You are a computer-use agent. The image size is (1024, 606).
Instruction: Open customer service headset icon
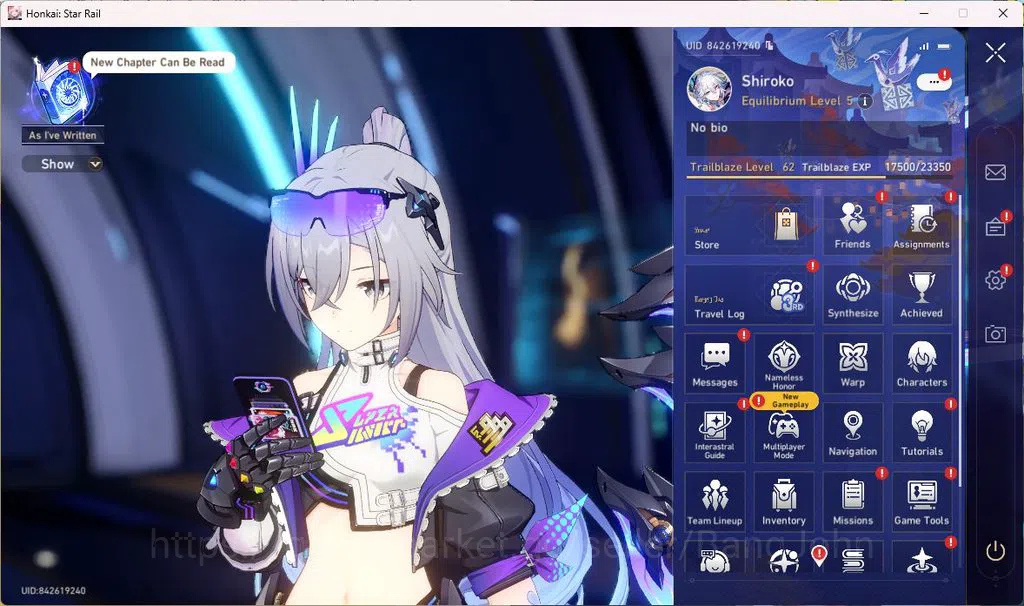[714, 559]
